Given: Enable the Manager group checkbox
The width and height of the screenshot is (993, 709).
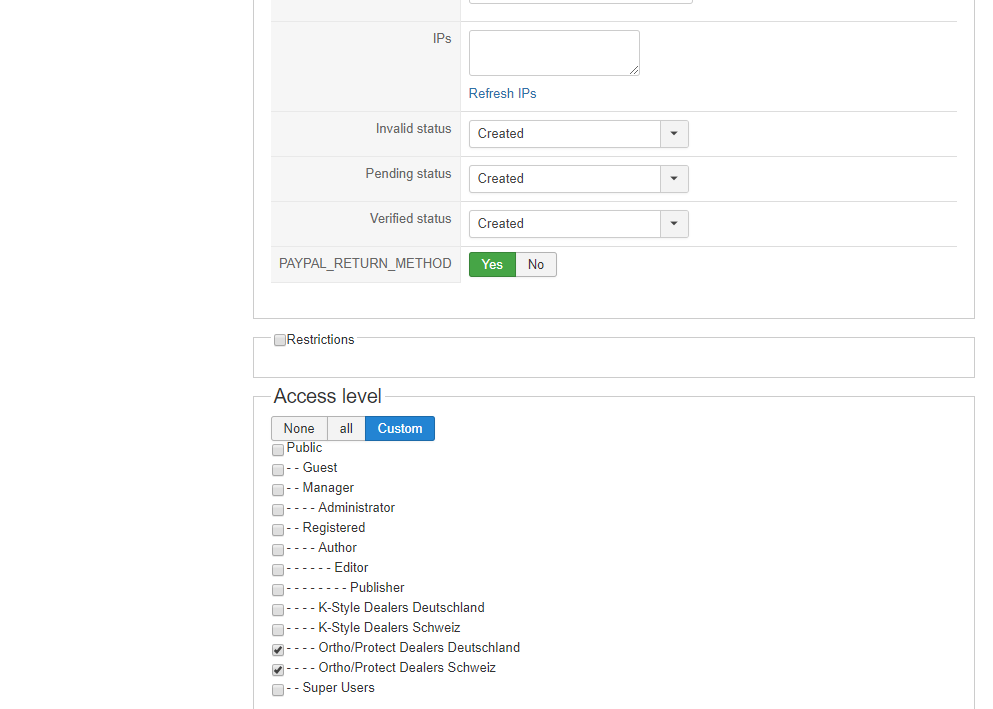Looking at the screenshot, I should click(278, 490).
